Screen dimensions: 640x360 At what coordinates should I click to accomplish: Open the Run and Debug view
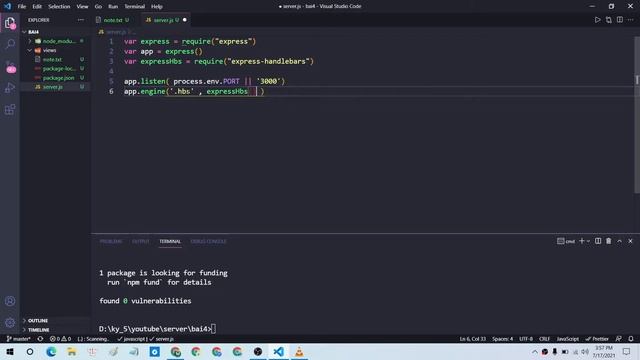tap(10, 88)
